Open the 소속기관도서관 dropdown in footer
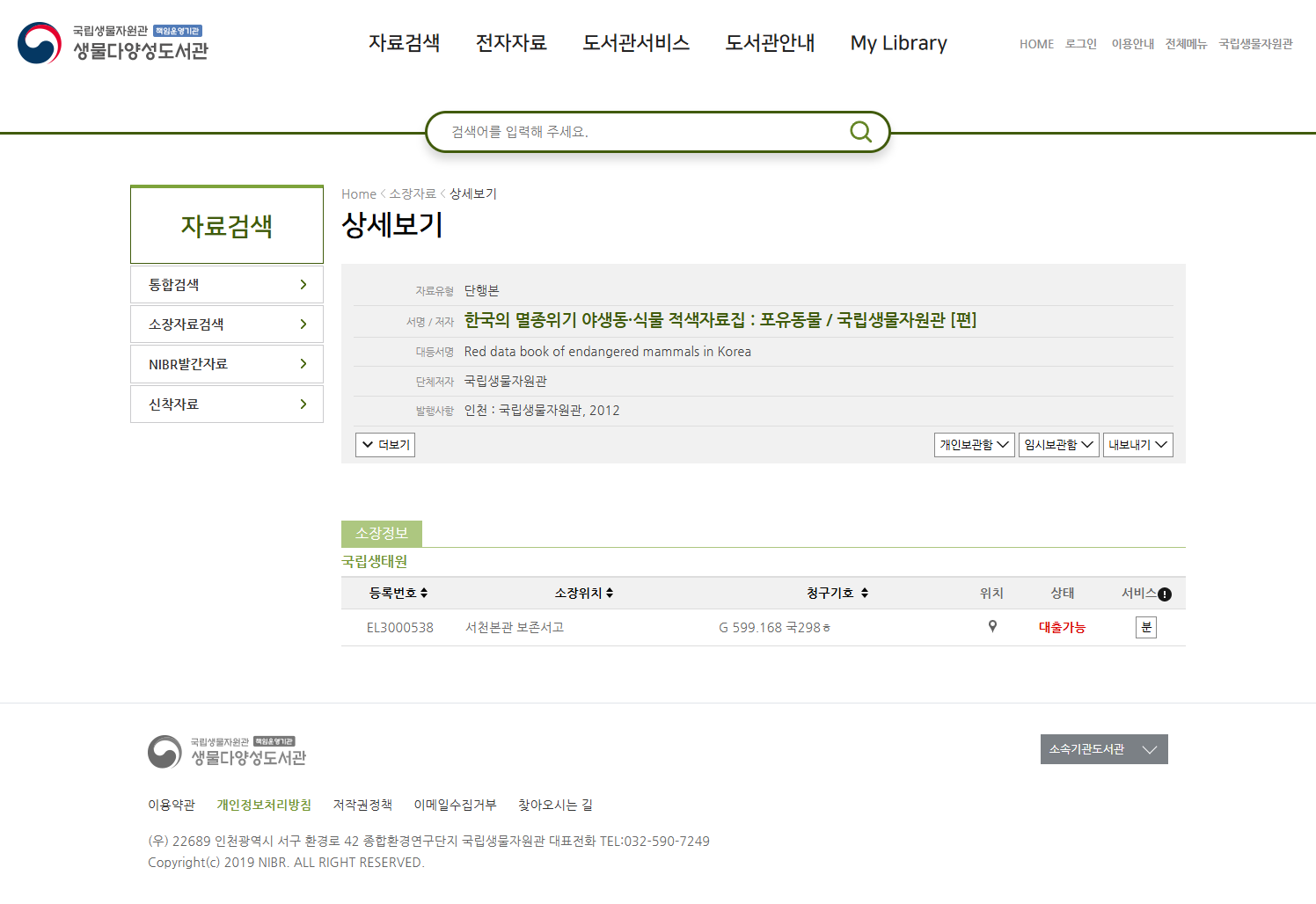The height and width of the screenshot is (904, 1316). 1103,749
